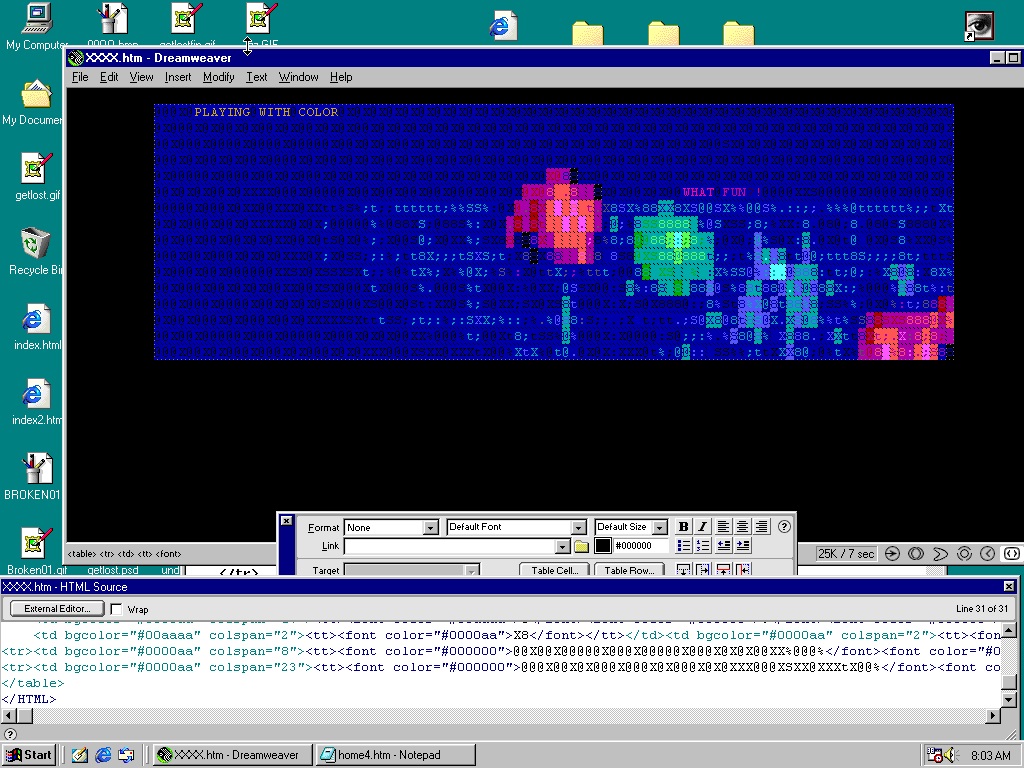The height and width of the screenshot is (768, 1024).
Task: Enable the Wrap checkbox in HTML Source
Action: tap(116, 609)
